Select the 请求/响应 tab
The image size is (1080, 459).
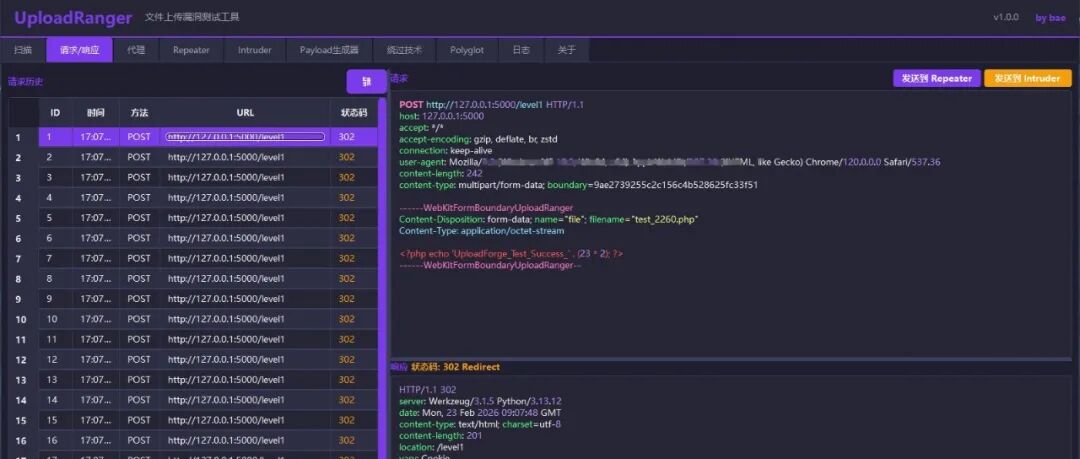79,50
